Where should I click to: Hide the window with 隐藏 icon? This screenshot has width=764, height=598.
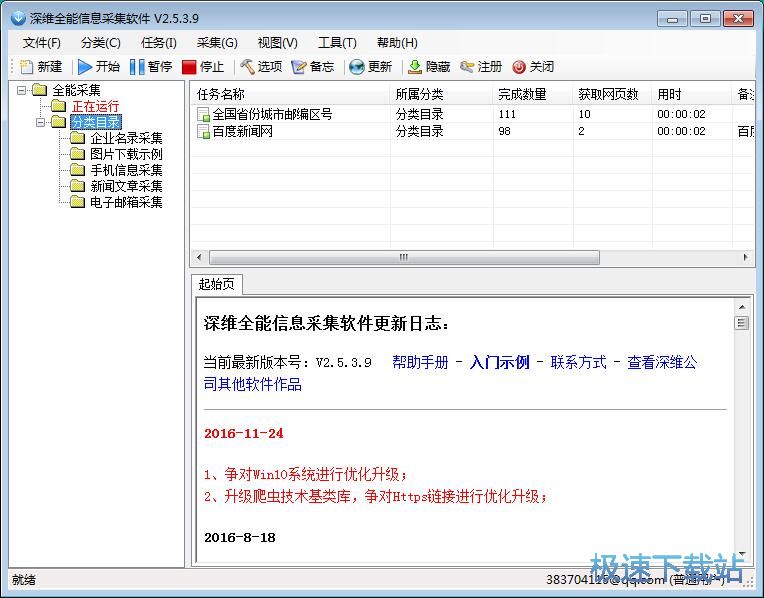click(x=415, y=67)
